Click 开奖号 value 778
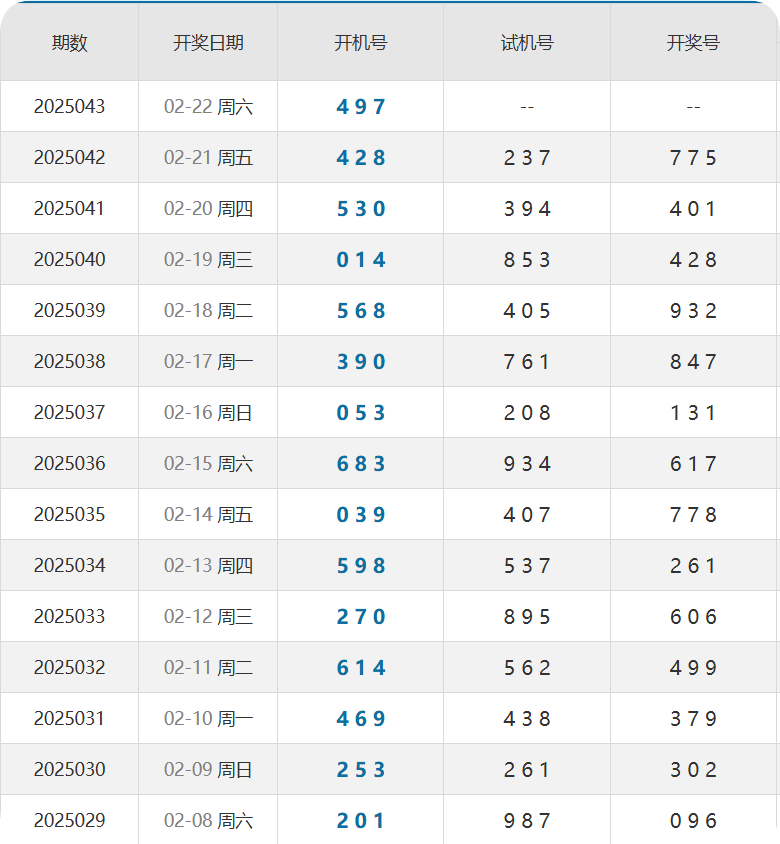 (x=693, y=514)
